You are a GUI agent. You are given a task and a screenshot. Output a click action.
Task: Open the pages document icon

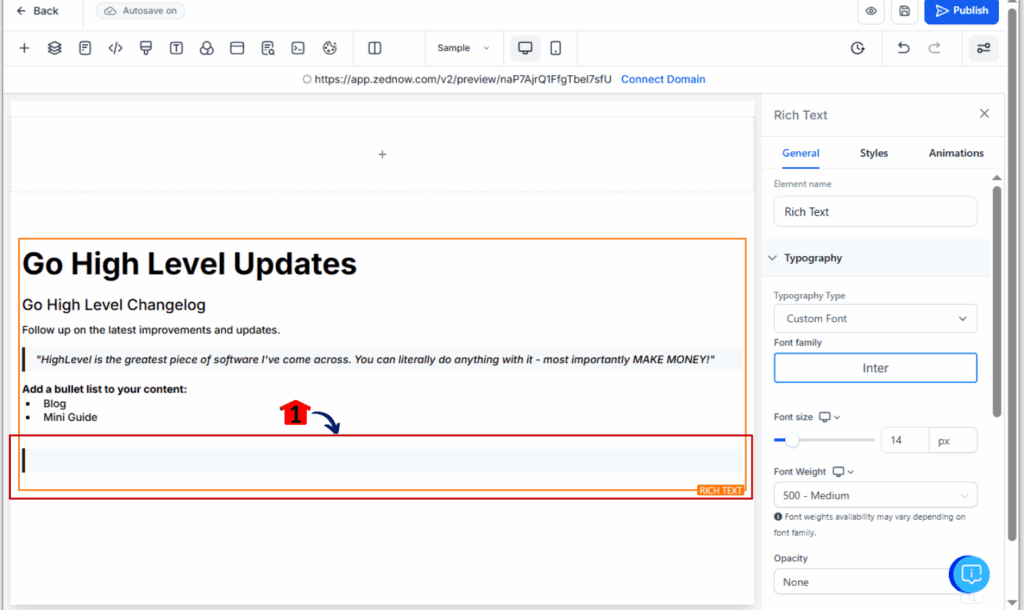[x=85, y=48]
